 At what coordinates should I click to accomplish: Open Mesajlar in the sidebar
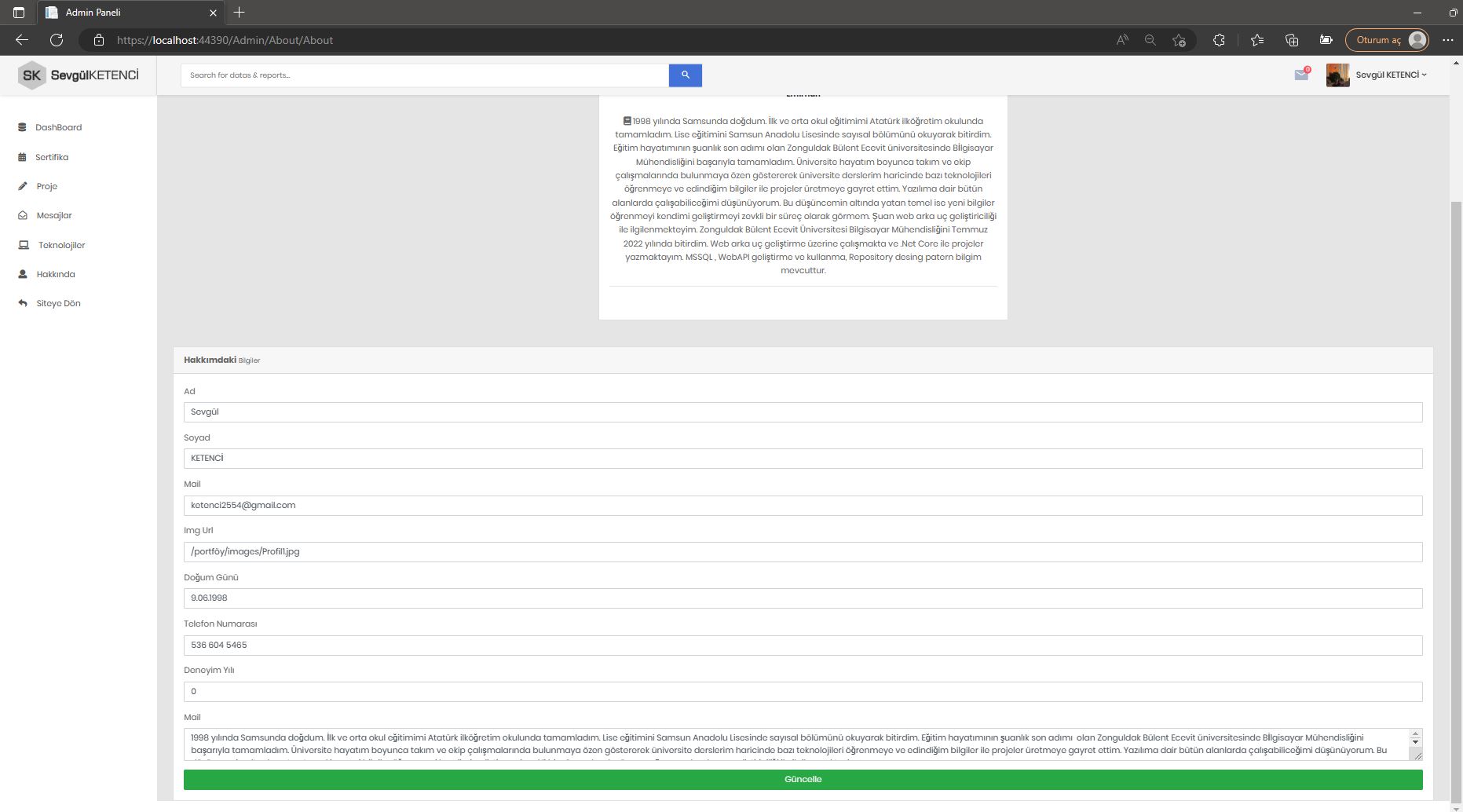click(x=54, y=215)
